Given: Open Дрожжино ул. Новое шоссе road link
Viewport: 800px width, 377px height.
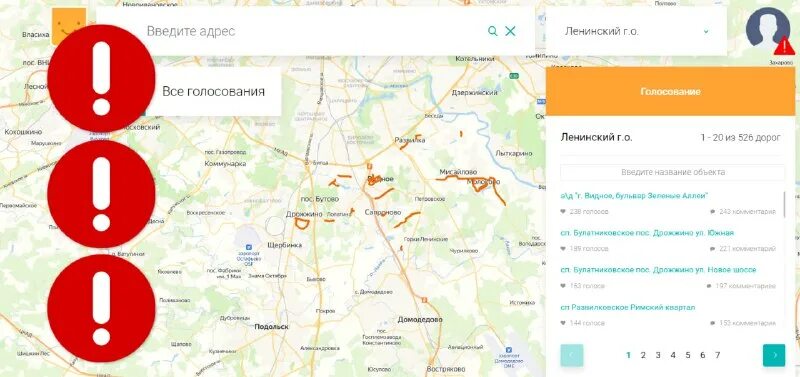Looking at the screenshot, I should [x=658, y=269].
